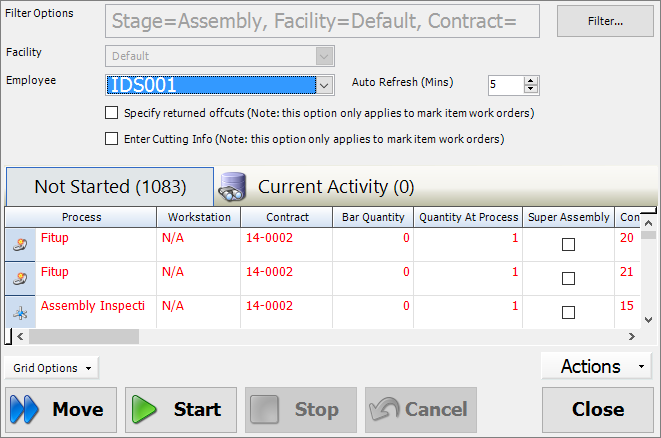Toggle Super Assembly checkbox in Assembly Inspection row

568,313
